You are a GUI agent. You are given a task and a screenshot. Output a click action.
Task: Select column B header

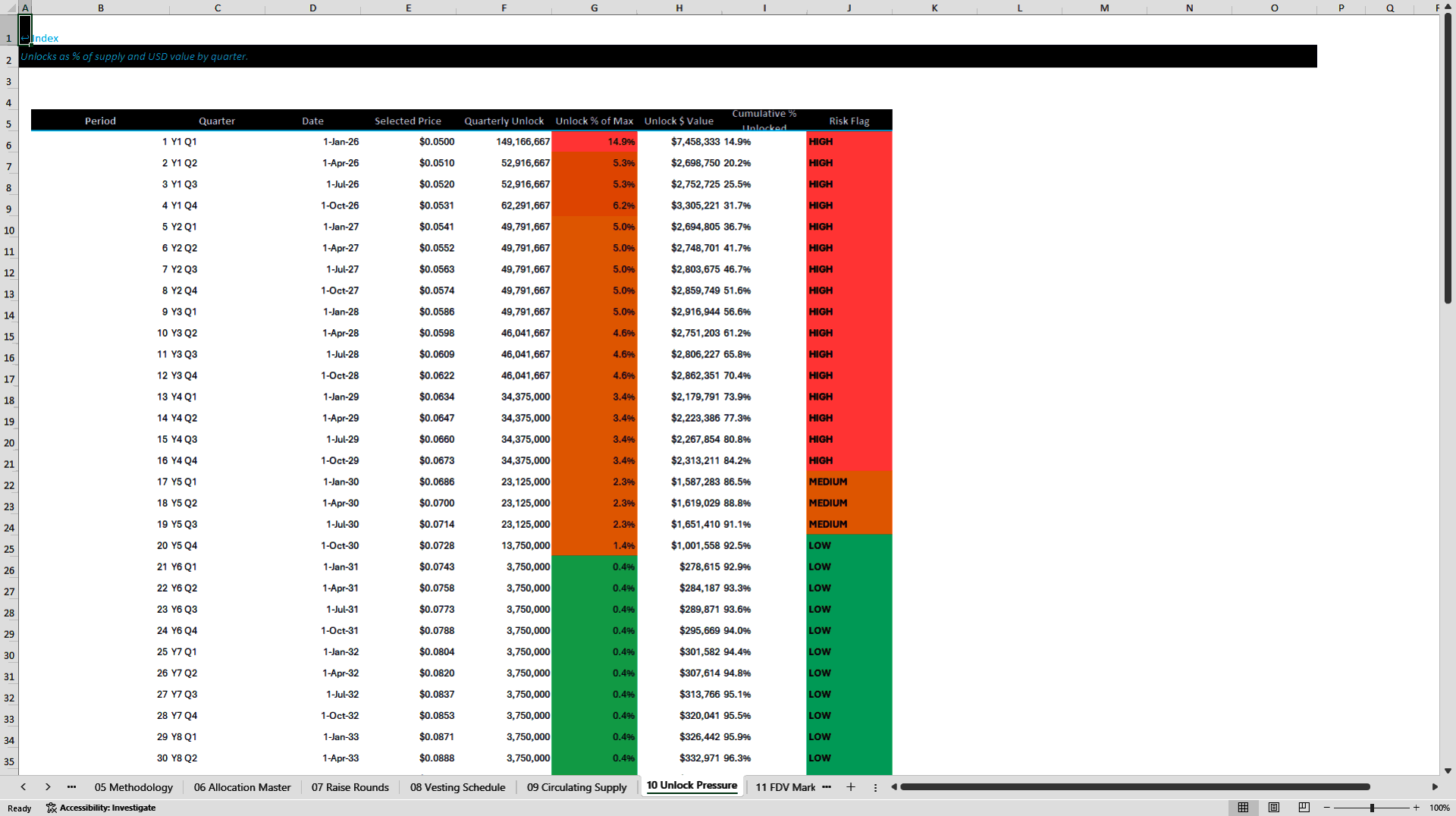[100, 8]
